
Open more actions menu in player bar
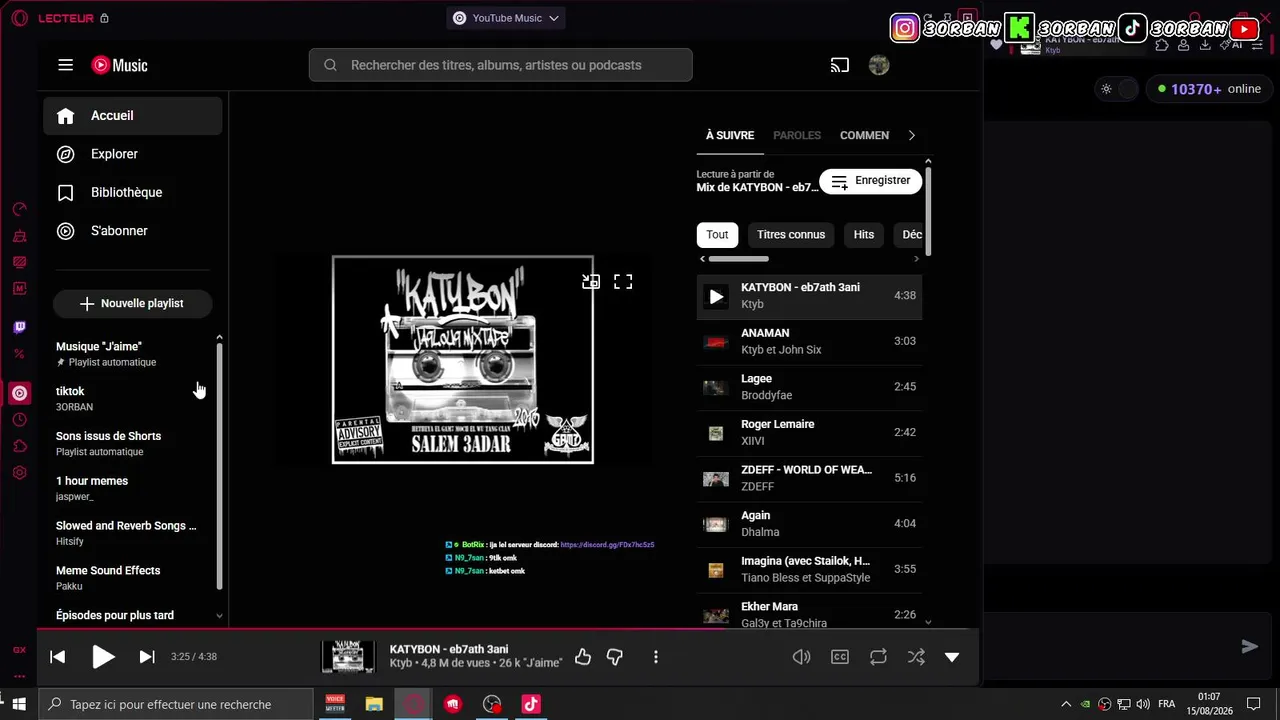click(x=656, y=657)
